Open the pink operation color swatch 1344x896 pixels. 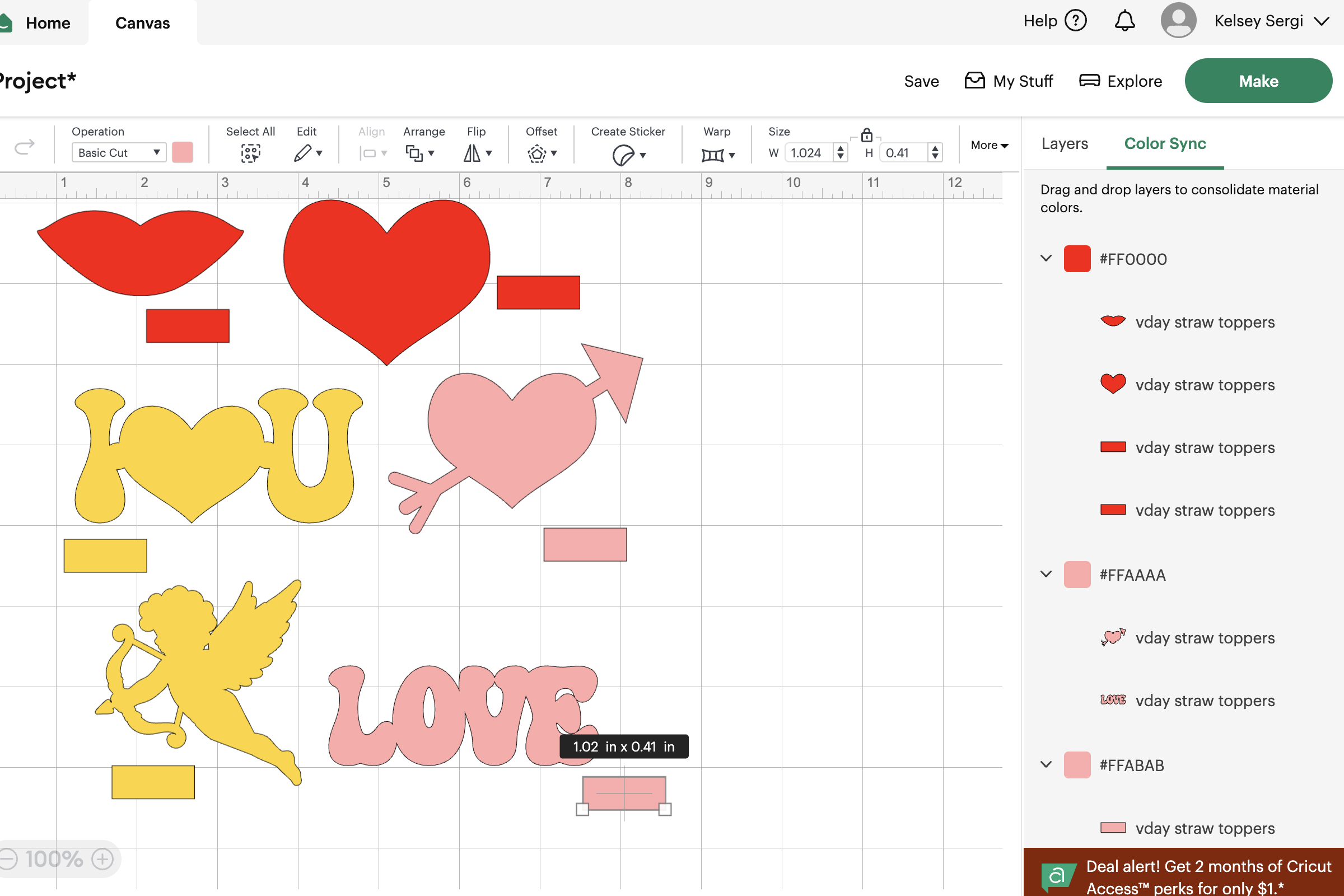coord(183,152)
